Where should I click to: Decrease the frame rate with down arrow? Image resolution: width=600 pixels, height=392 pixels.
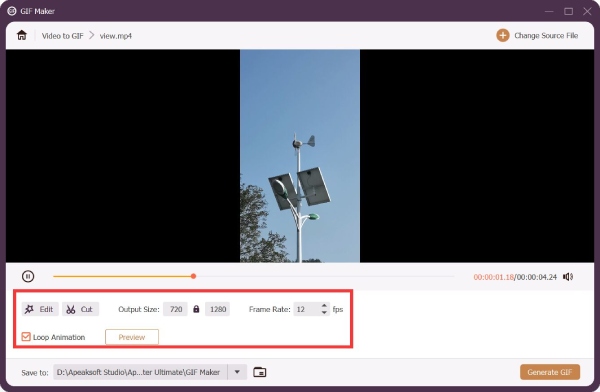click(324, 312)
